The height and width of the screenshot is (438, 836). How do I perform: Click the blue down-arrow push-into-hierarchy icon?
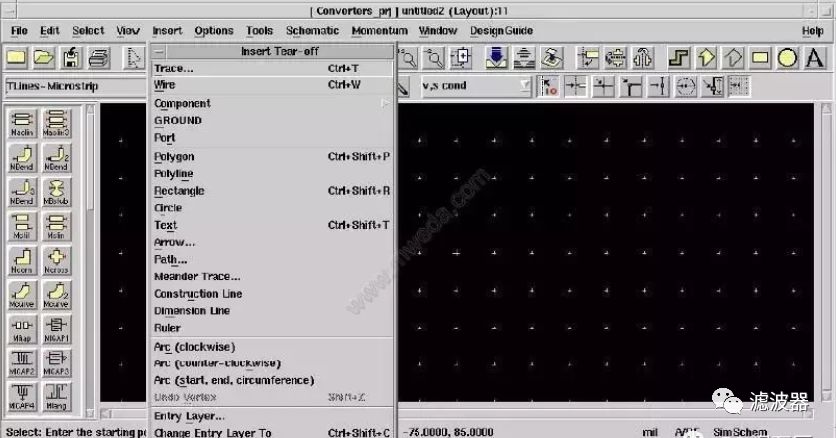coord(496,58)
